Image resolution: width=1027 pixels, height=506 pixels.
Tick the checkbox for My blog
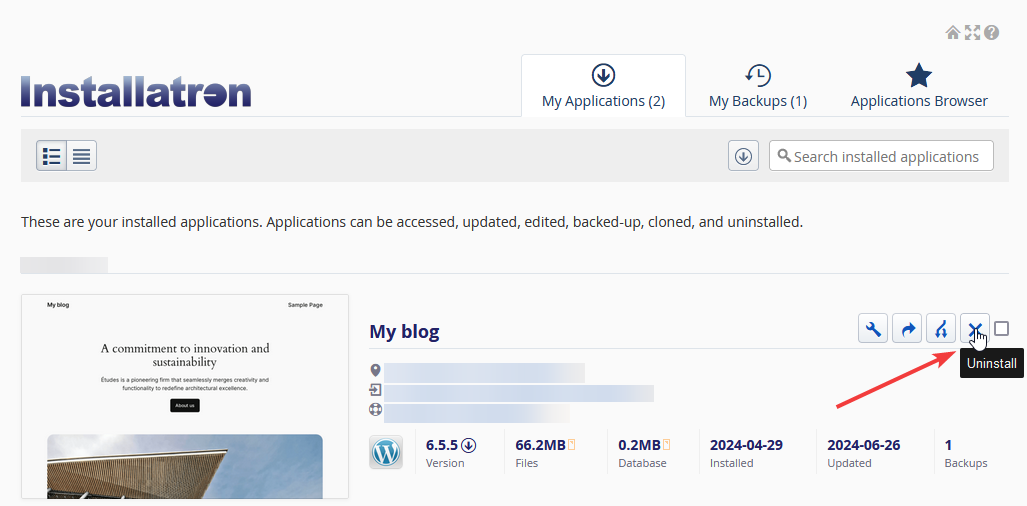click(x=1001, y=329)
